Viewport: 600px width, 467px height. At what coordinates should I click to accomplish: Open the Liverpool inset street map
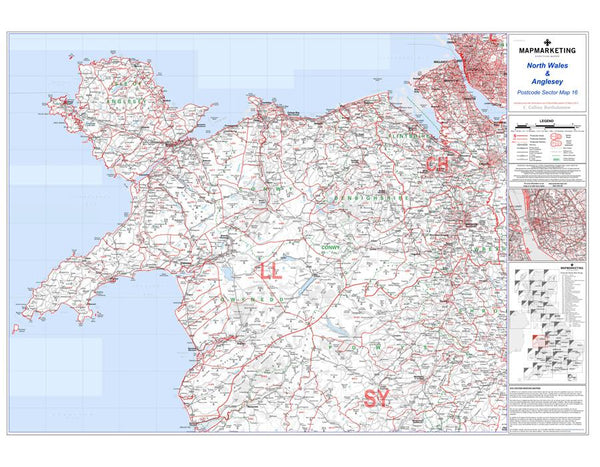(x=547, y=225)
